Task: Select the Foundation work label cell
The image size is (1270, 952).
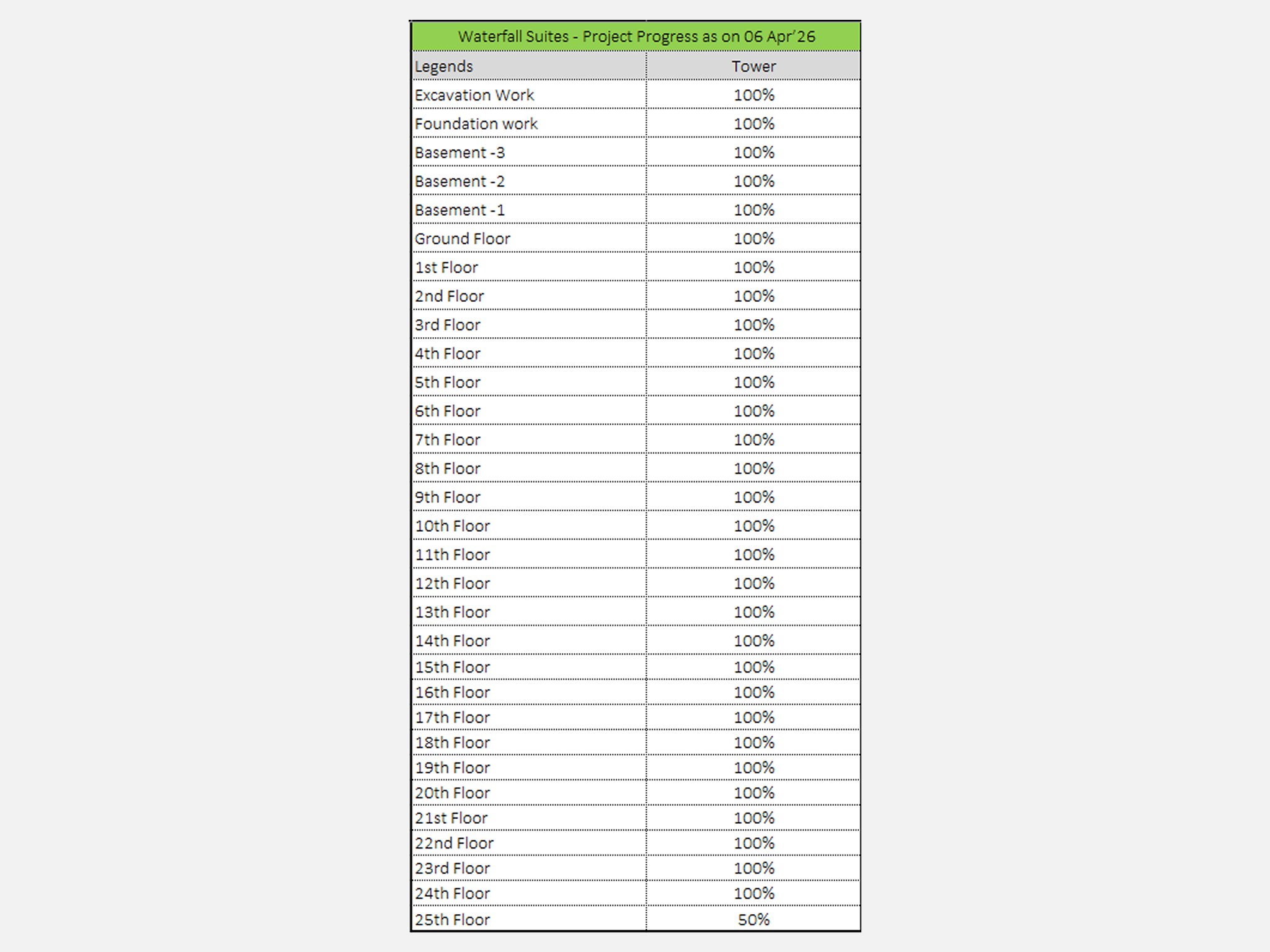Action: pyautogui.click(x=476, y=124)
